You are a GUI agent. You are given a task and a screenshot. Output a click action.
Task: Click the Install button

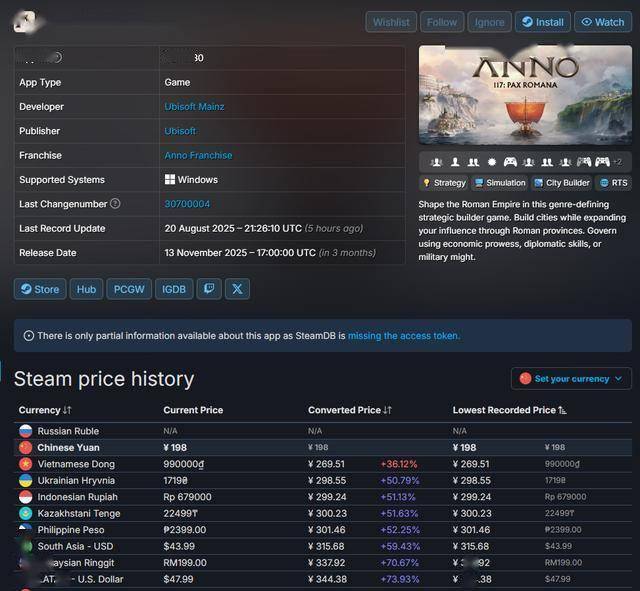coord(543,22)
